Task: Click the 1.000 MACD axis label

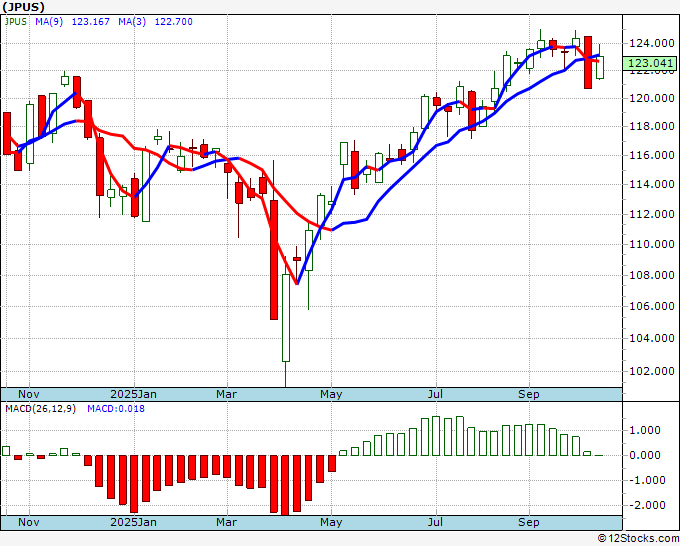Action: pyautogui.click(x=646, y=430)
